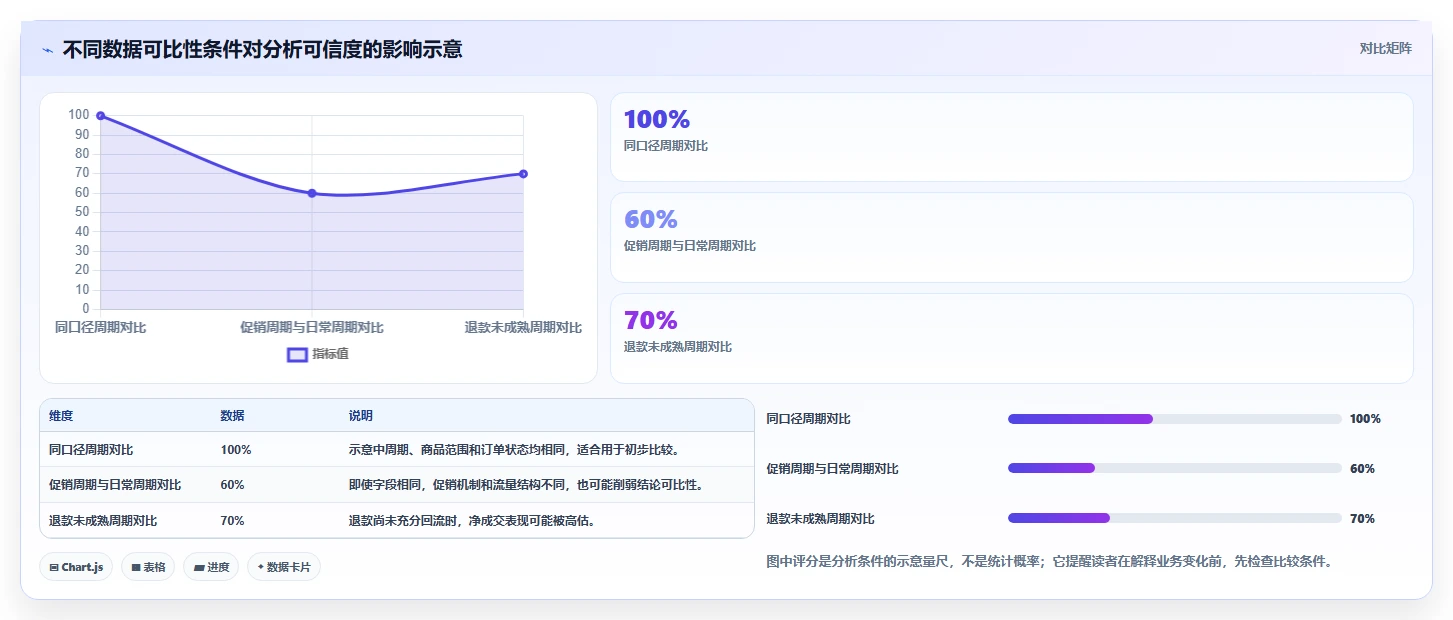Click the 100% progress bar value

[1365, 419]
